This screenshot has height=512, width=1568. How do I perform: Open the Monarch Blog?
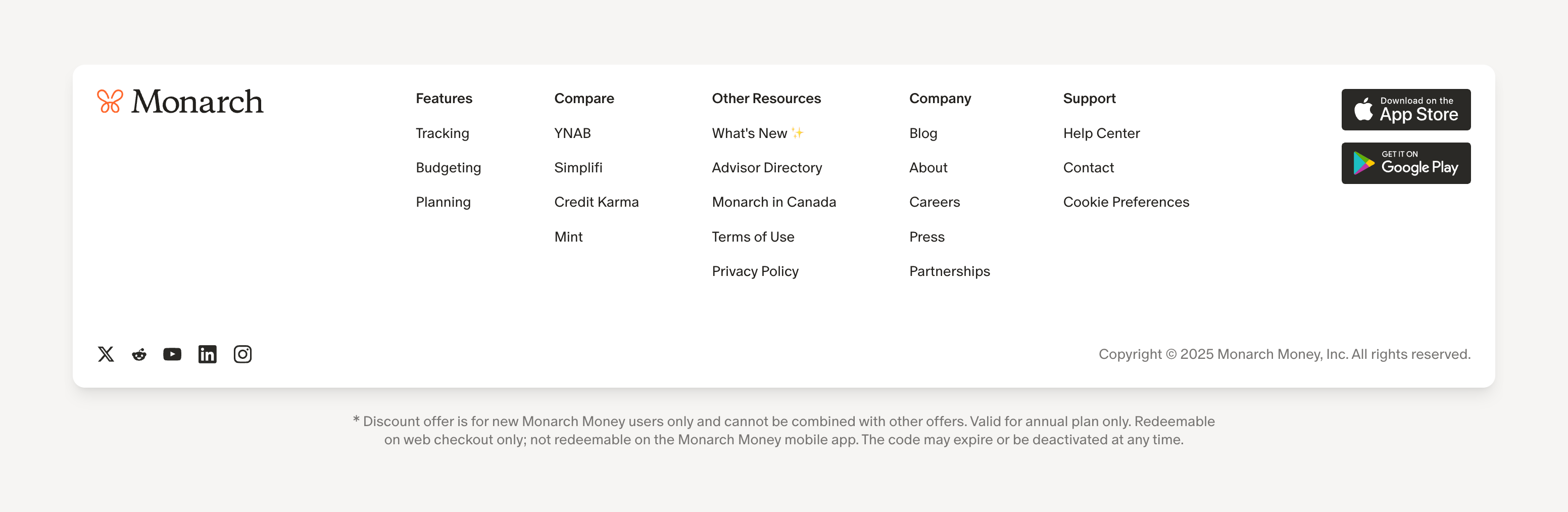[923, 133]
